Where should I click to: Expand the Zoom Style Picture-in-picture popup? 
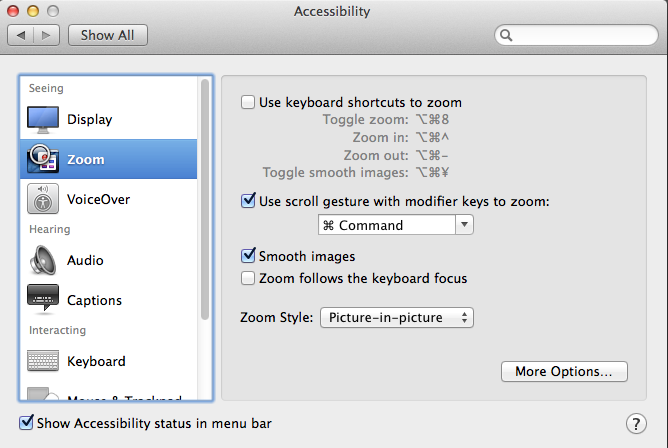pyautogui.click(x=395, y=318)
